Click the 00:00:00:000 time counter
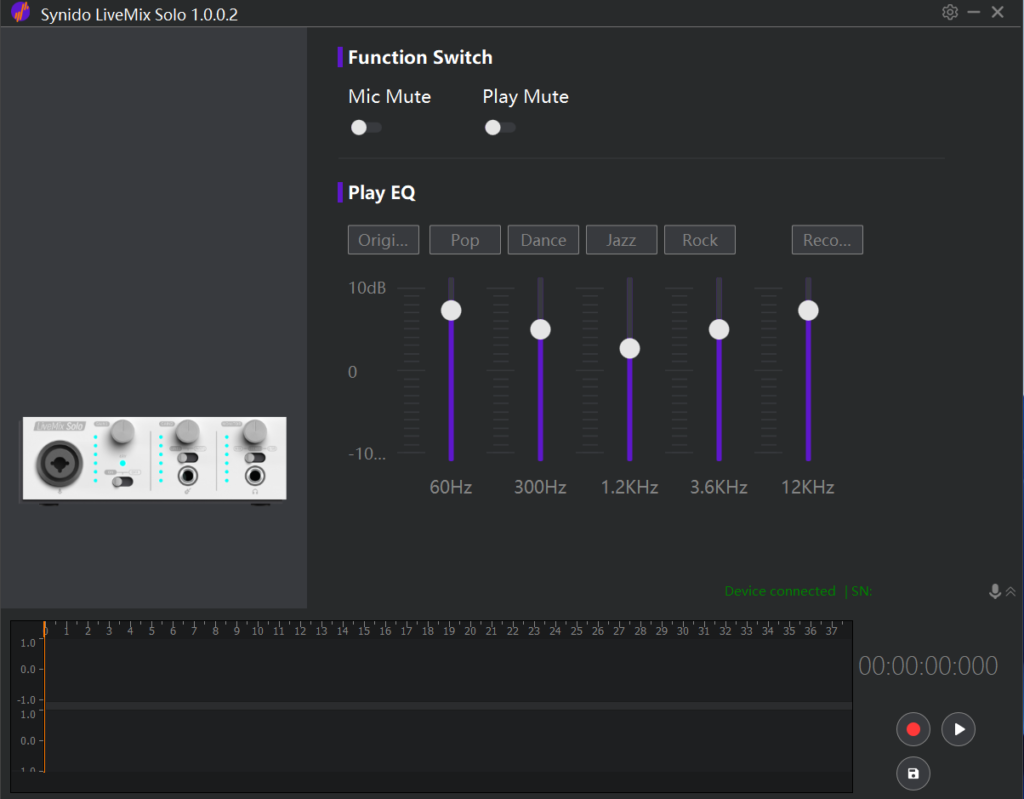Screen dimensions: 1024x799 [928, 666]
